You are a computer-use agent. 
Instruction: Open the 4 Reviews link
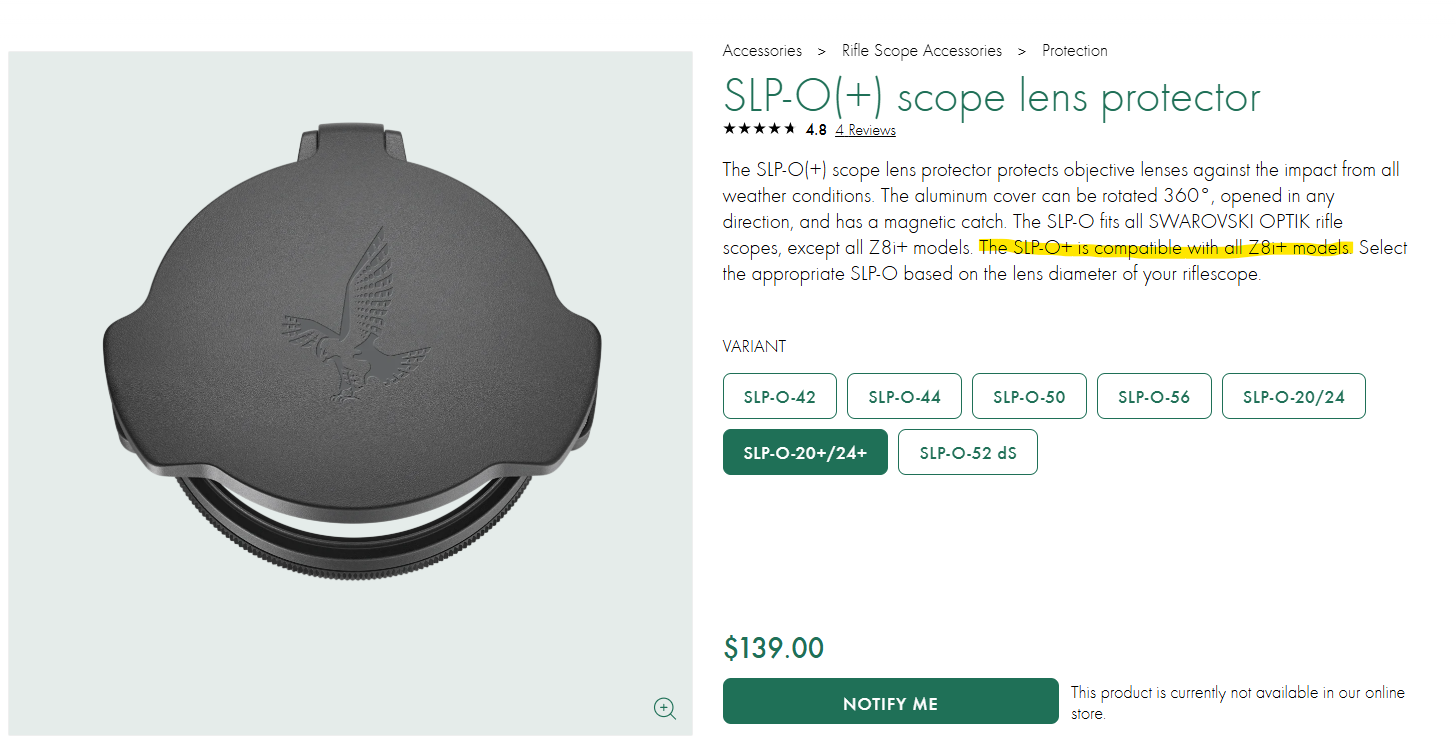pos(865,130)
